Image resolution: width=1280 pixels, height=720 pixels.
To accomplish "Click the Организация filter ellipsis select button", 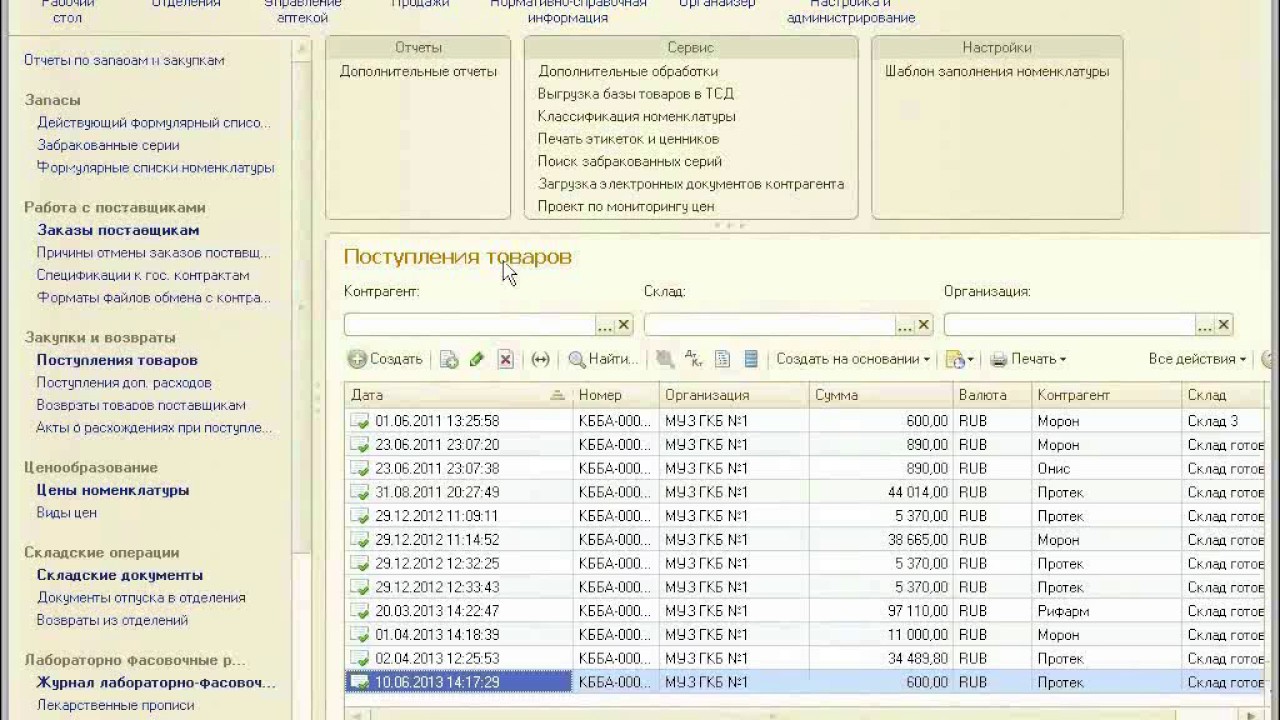I will (x=1204, y=325).
